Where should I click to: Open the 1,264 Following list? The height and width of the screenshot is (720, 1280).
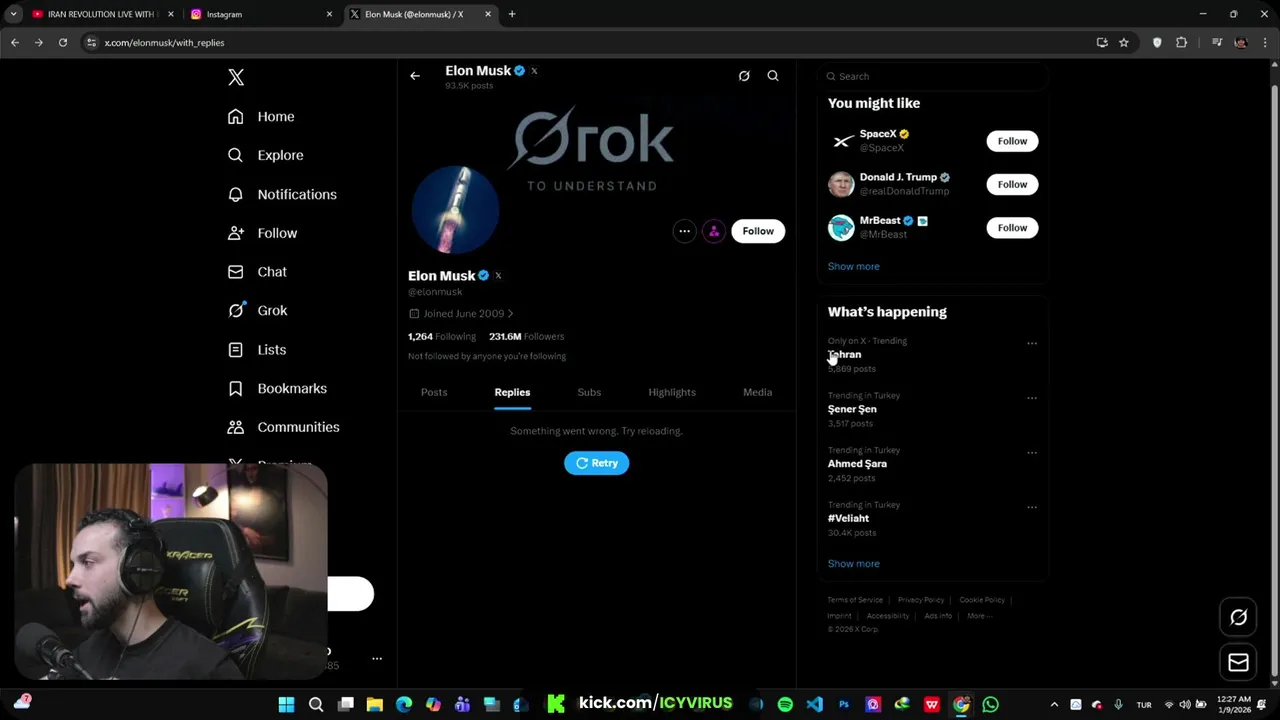tap(442, 337)
